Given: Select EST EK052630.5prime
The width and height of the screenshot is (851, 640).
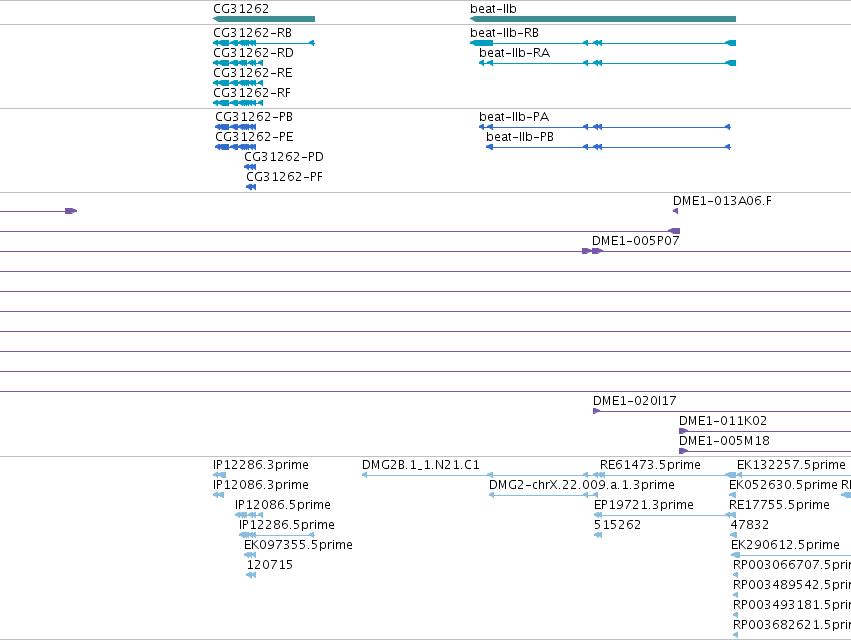Looking at the screenshot, I should click(x=783, y=485).
